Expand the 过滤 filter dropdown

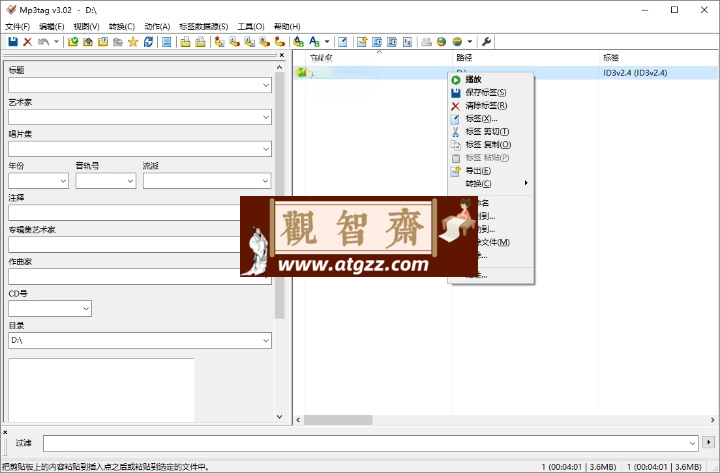(692, 443)
